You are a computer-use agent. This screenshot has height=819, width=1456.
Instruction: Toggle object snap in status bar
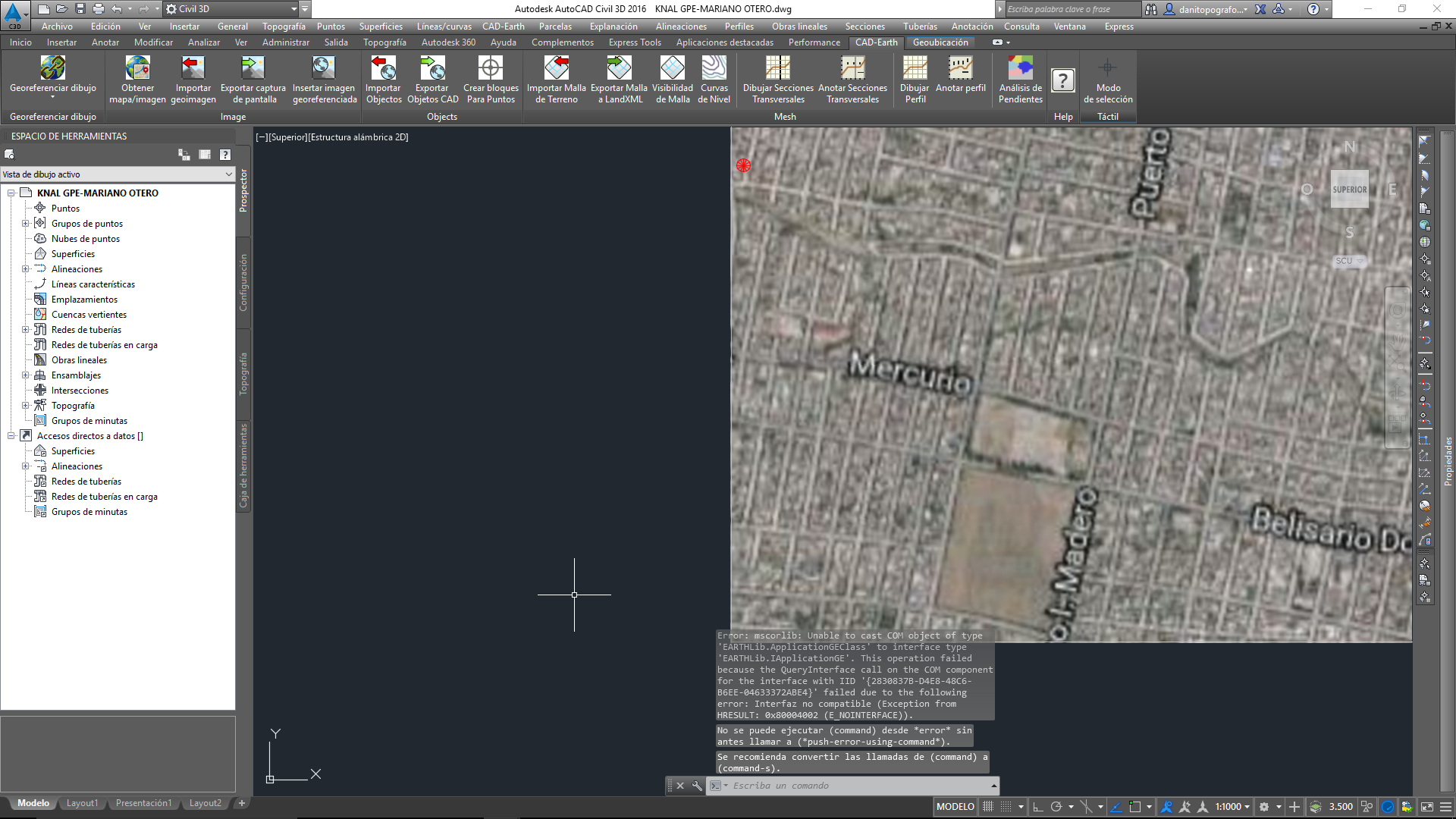pyautogui.click(x=1134, y=807)
